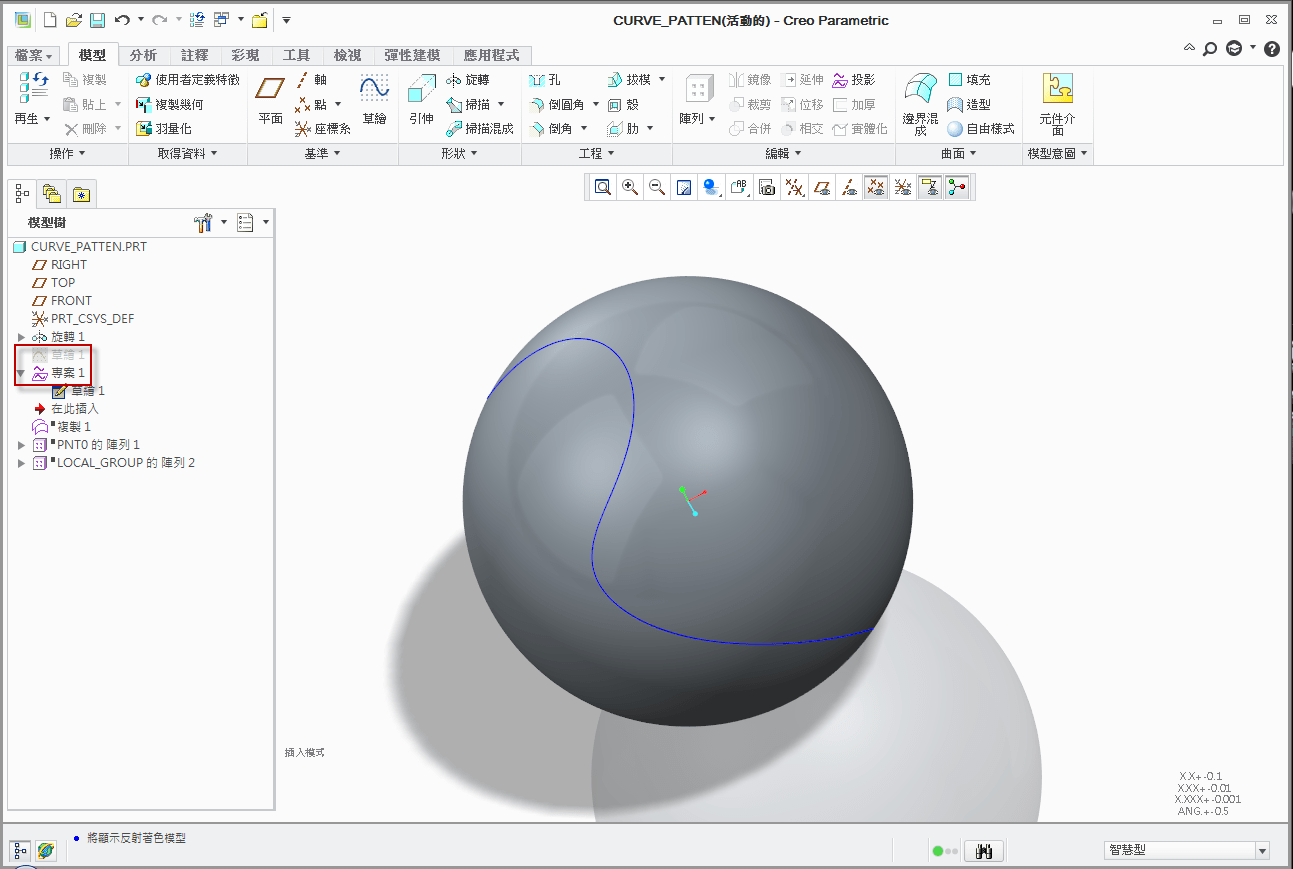
Task: Click the zoom in magnifier icon
Action: click(630, 187)
